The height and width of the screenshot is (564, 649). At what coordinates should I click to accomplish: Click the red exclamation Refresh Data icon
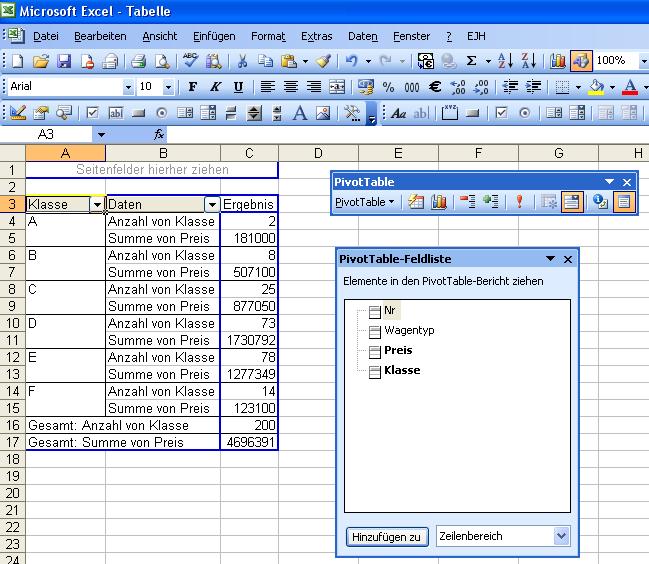click(x=519, y=202)
